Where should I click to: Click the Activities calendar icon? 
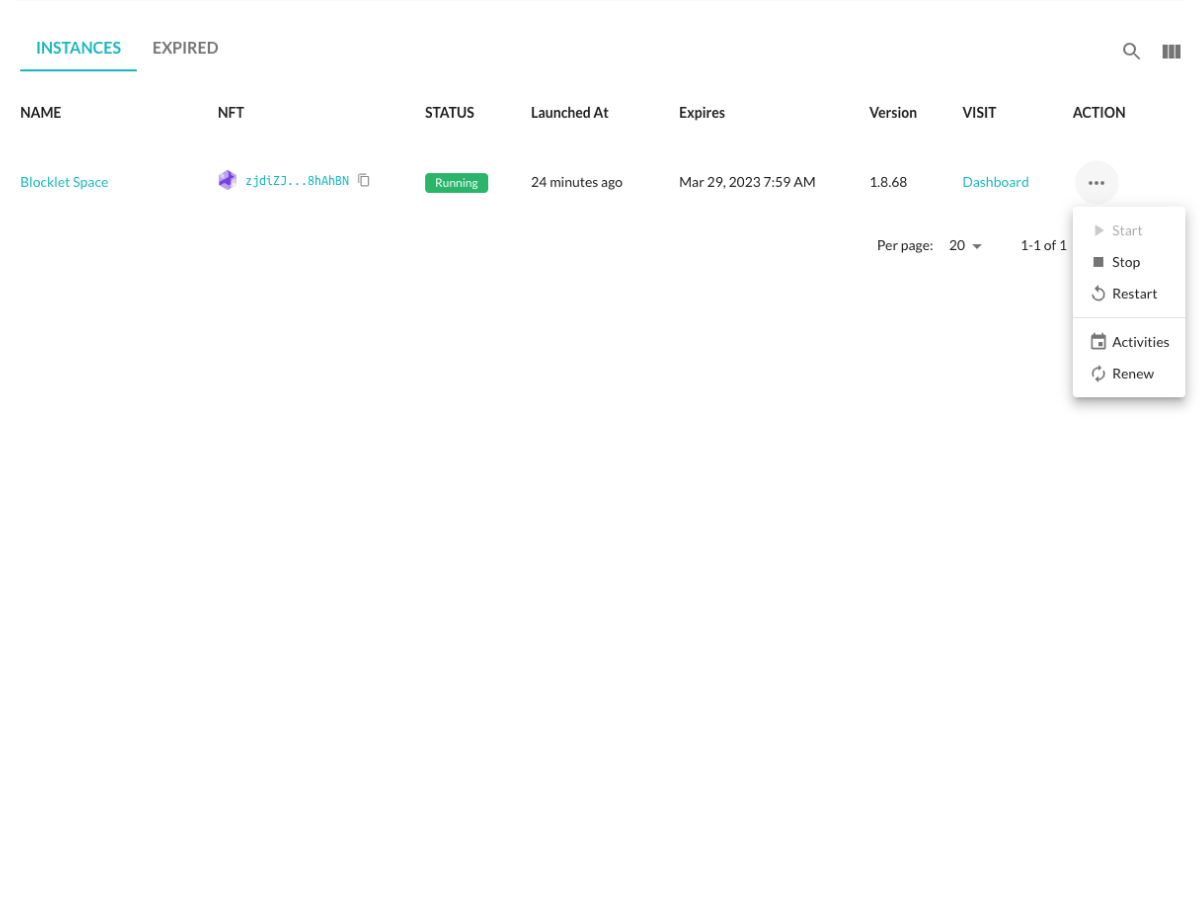click(x=1098, y=341)
